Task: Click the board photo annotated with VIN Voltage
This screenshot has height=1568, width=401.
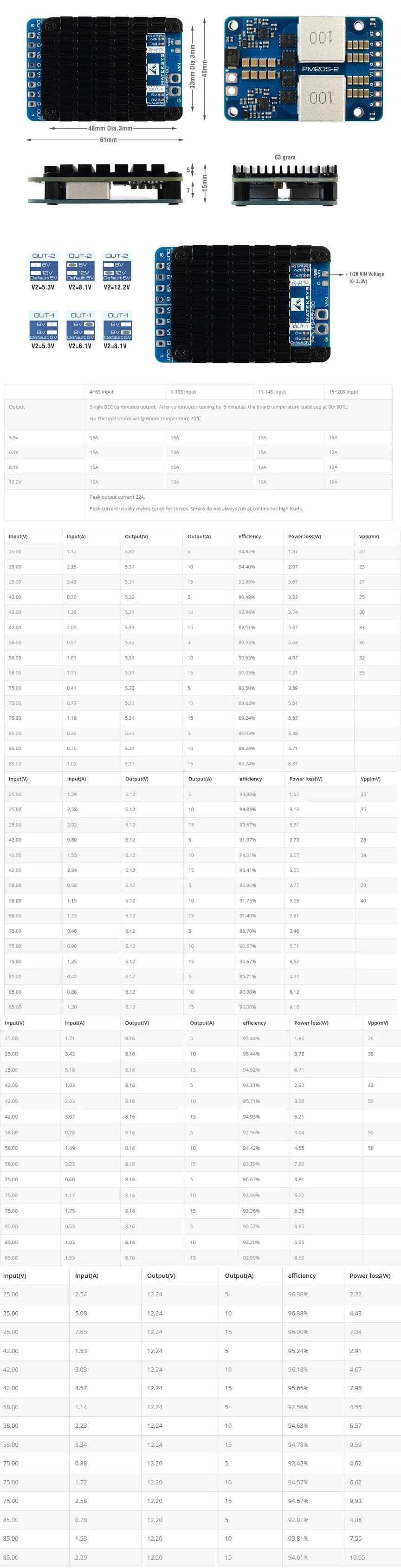Action: click(242, 304)
